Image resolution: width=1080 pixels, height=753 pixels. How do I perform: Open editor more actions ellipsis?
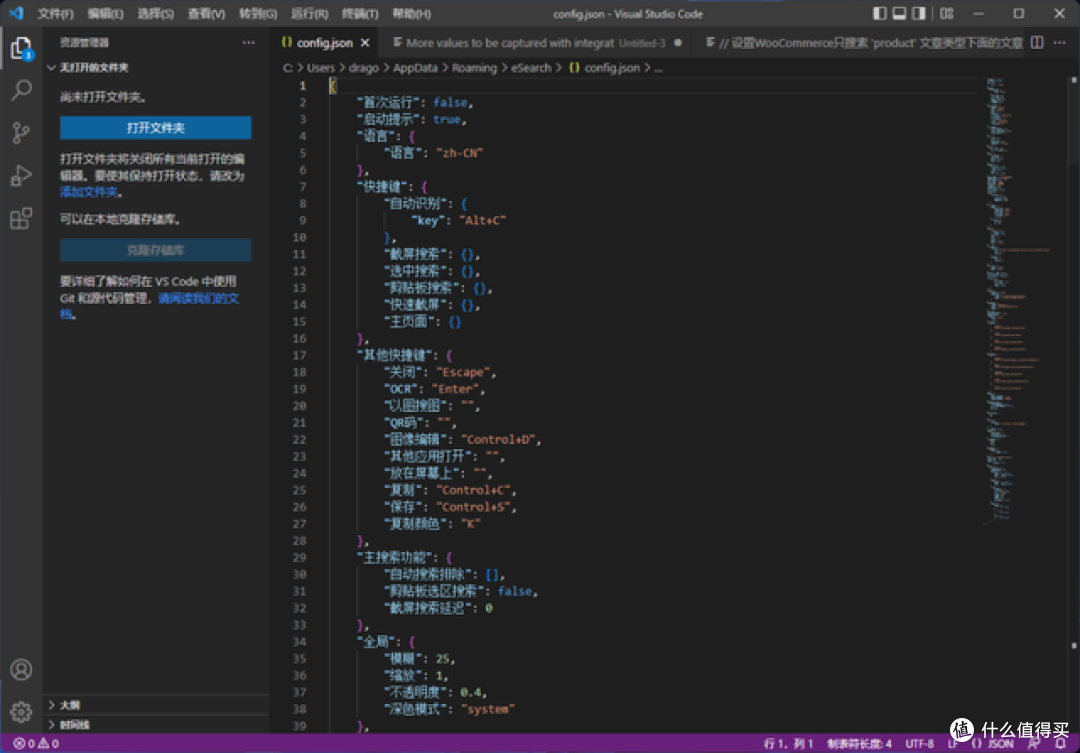click(1060, 43)
